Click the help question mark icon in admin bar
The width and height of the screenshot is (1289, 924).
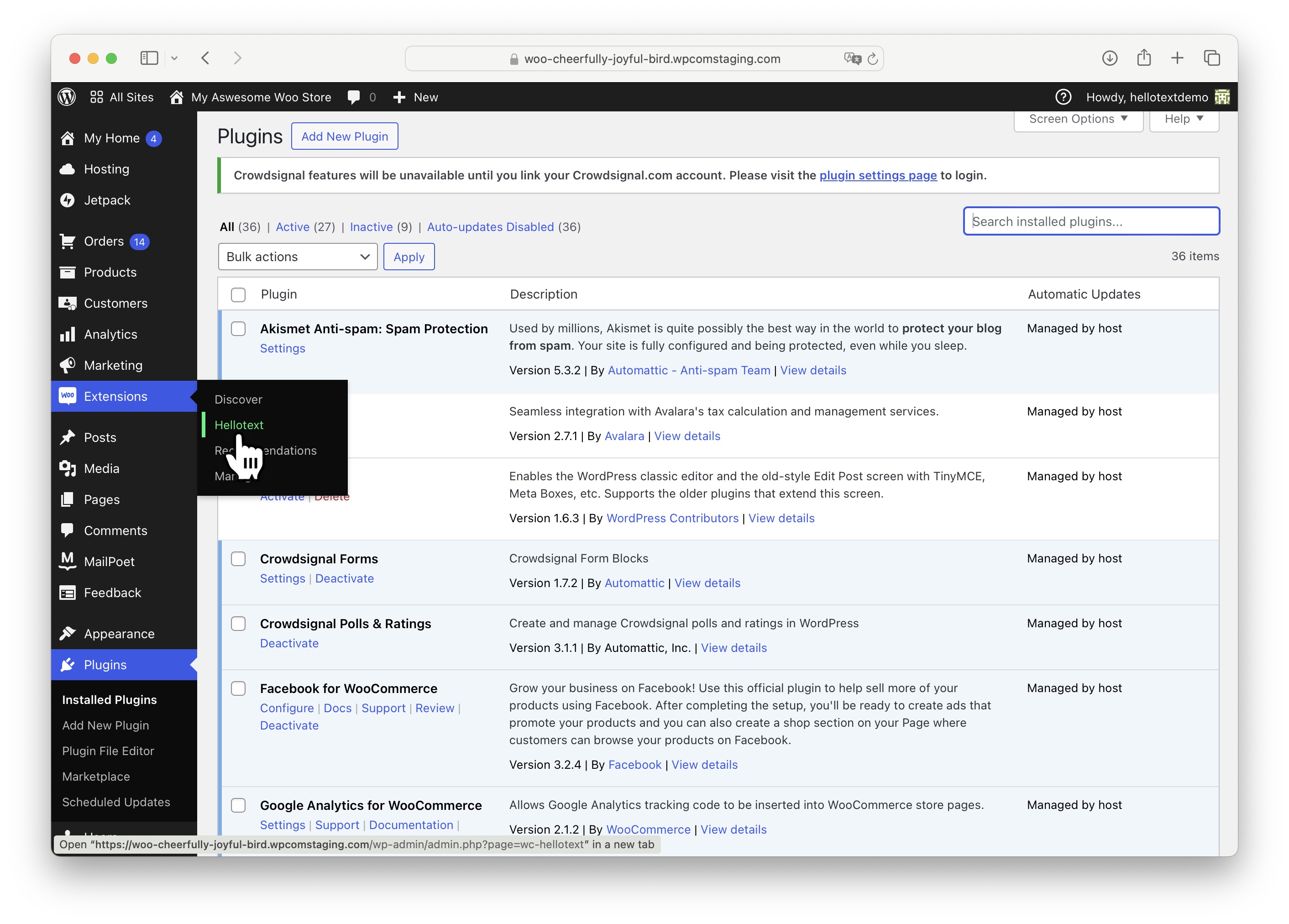point(1063,97)
